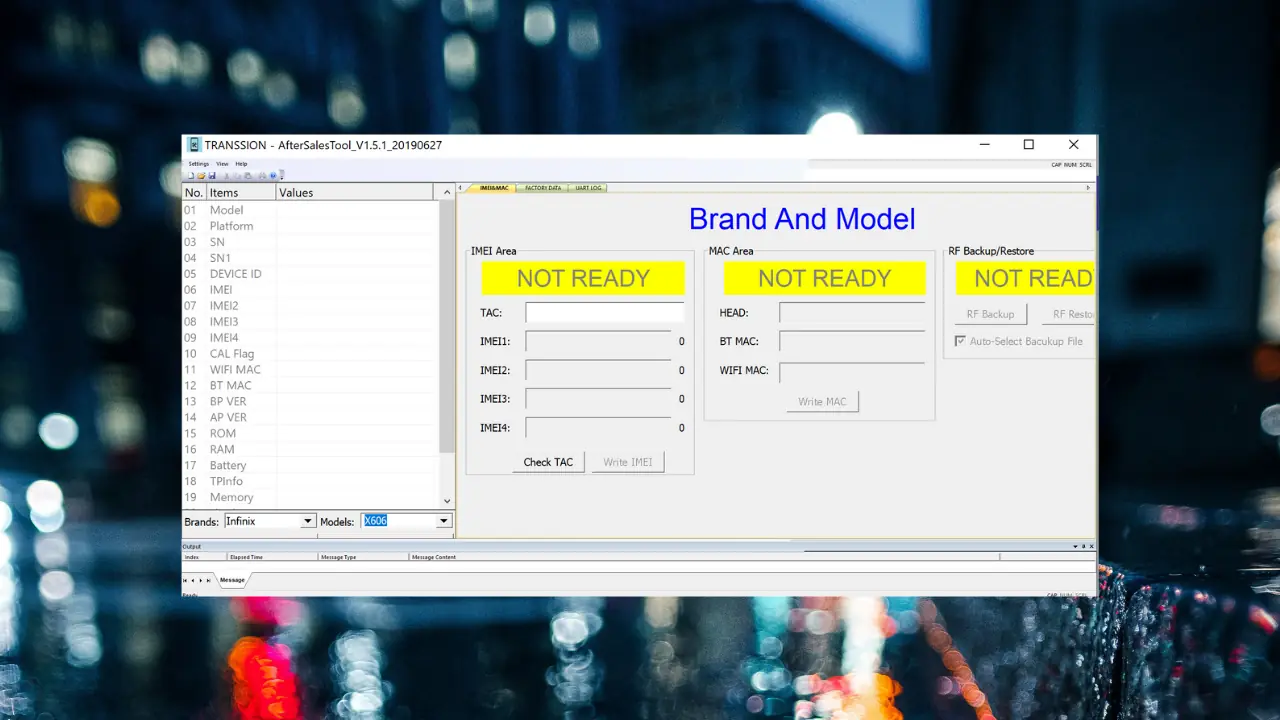Open help via the blue question-mark toolbar icon
1280x720 pixels.
274,175
